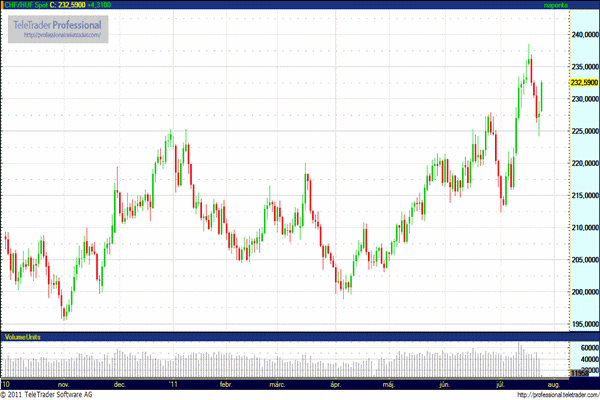Click the 'márc.' month label on time axis
This screenshot has height=400, width=600.
point(276,384)
